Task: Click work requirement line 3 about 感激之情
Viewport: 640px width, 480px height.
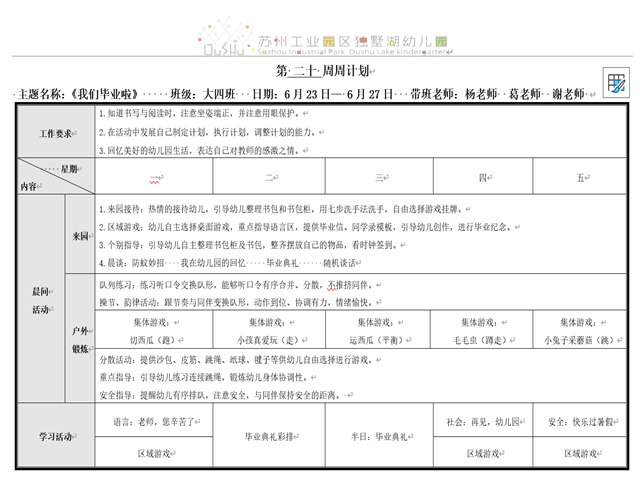Action: tap(201, 151)
